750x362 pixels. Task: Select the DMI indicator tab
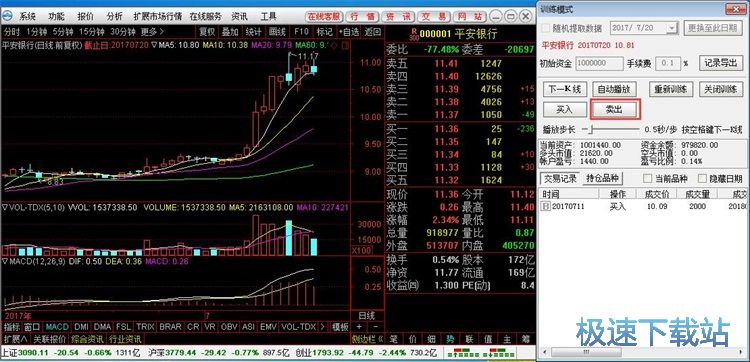[x=82, y=327]
